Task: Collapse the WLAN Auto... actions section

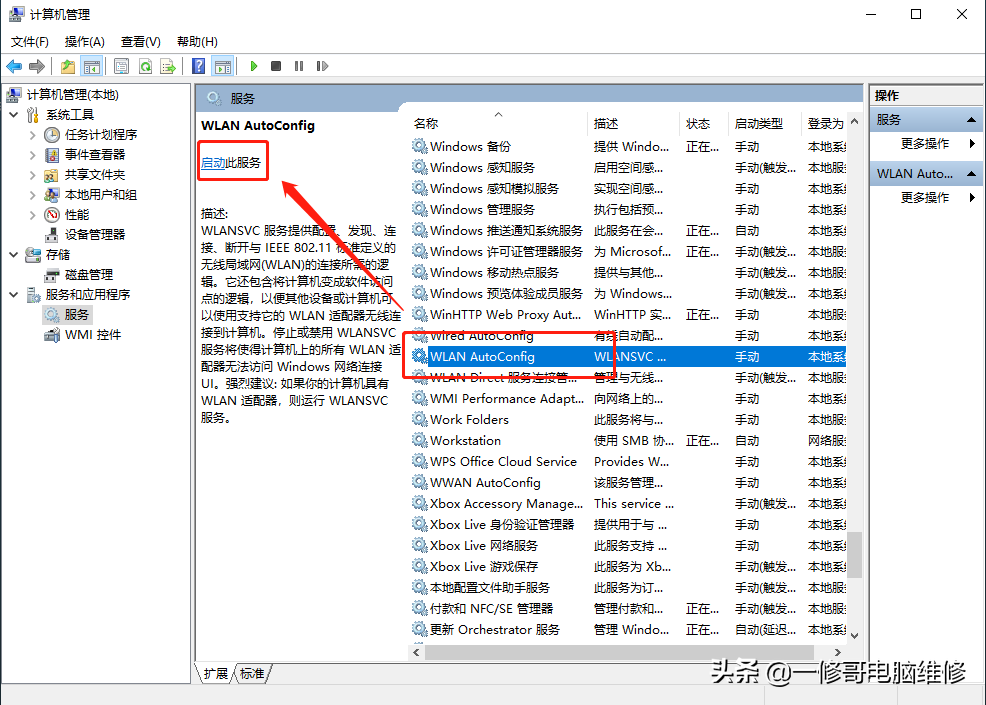Action: (972, 174)
